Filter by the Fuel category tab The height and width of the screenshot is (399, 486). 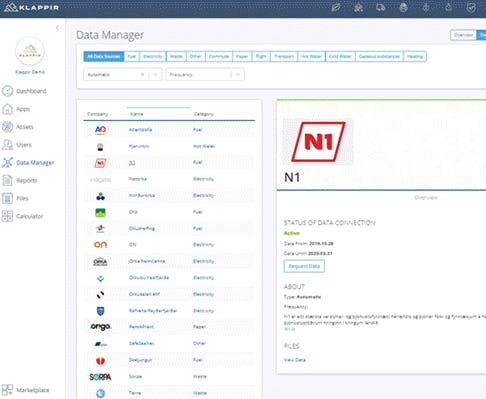(x=132, y=56)
